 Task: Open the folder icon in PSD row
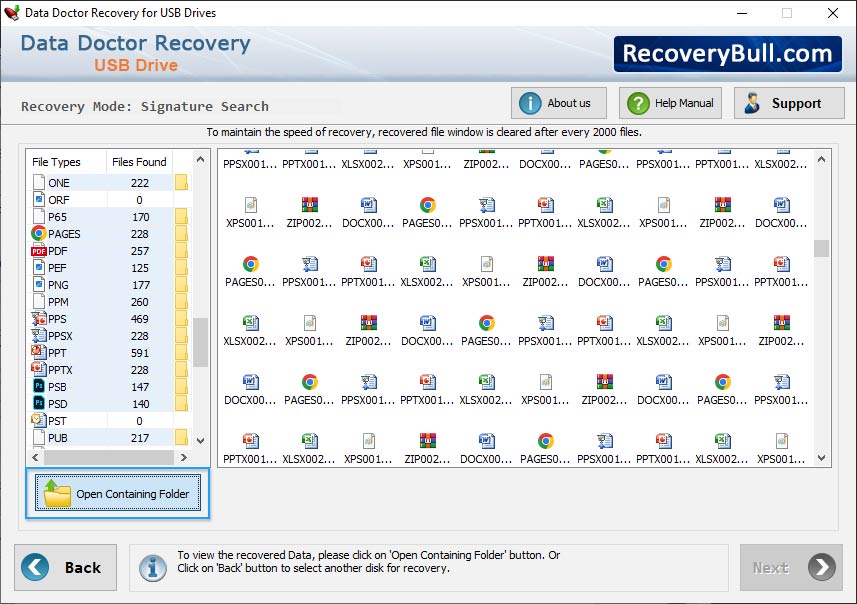tap(181, 403)
